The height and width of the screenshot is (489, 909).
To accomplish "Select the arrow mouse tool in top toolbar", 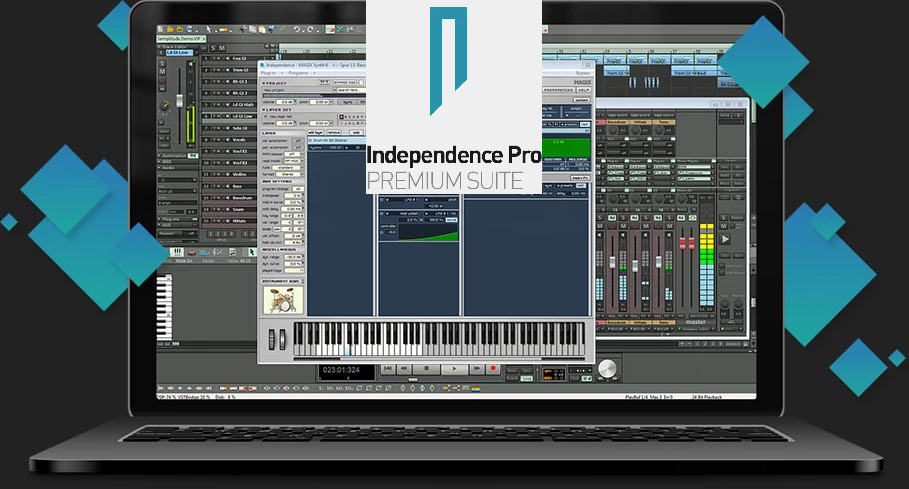I will click(x=209, y=30).
